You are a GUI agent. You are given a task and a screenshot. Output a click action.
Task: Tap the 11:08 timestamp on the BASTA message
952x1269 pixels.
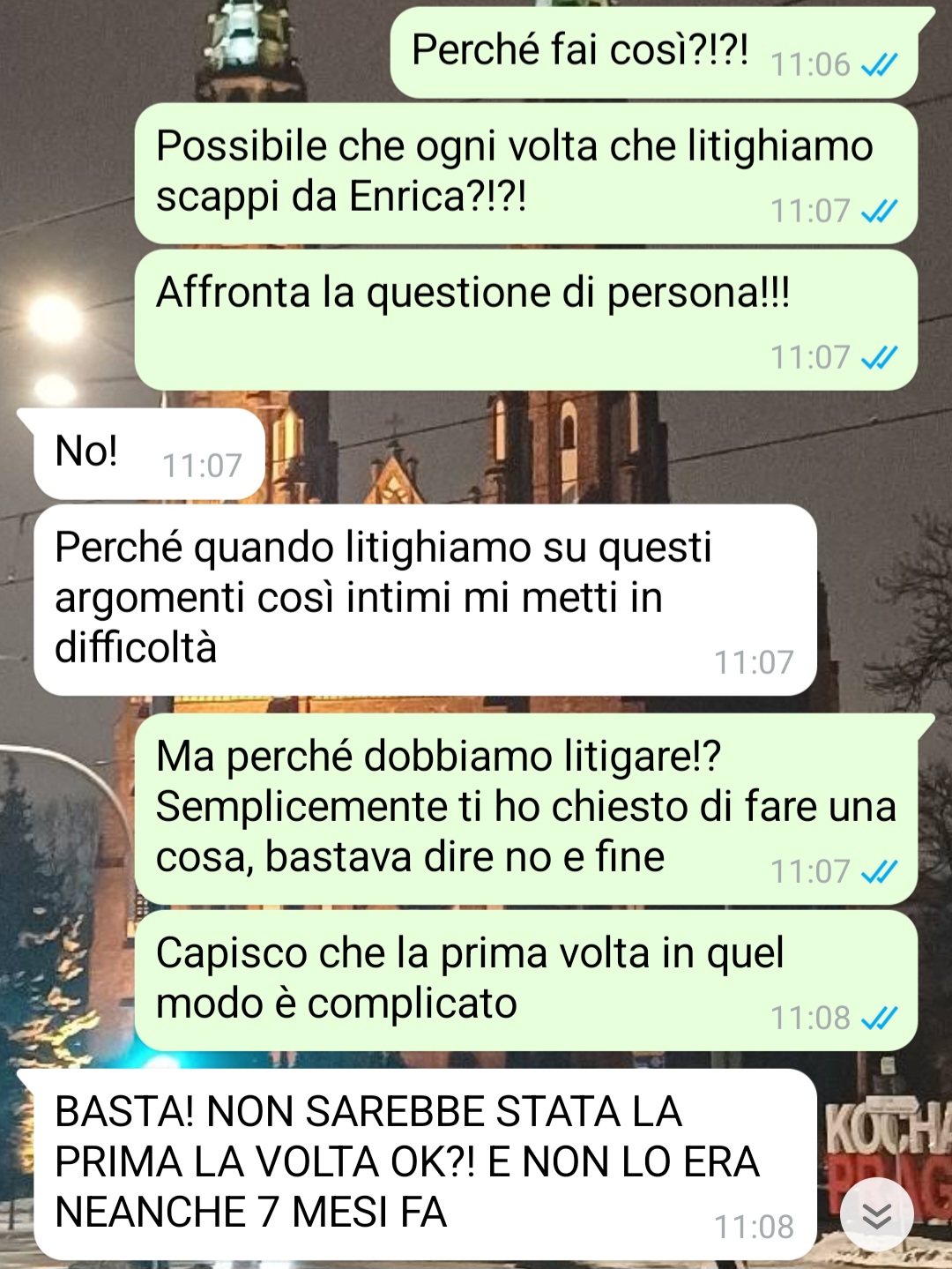pyautogui.click(x=754, y=1227)
